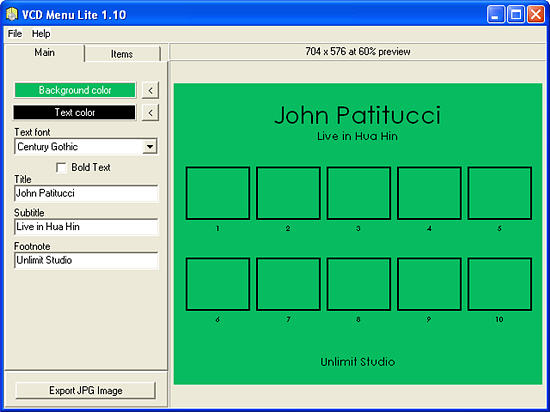Pick the green Background color swatch
The height and width of the screenshot is (412, 550).
click(x=75, y=90)
